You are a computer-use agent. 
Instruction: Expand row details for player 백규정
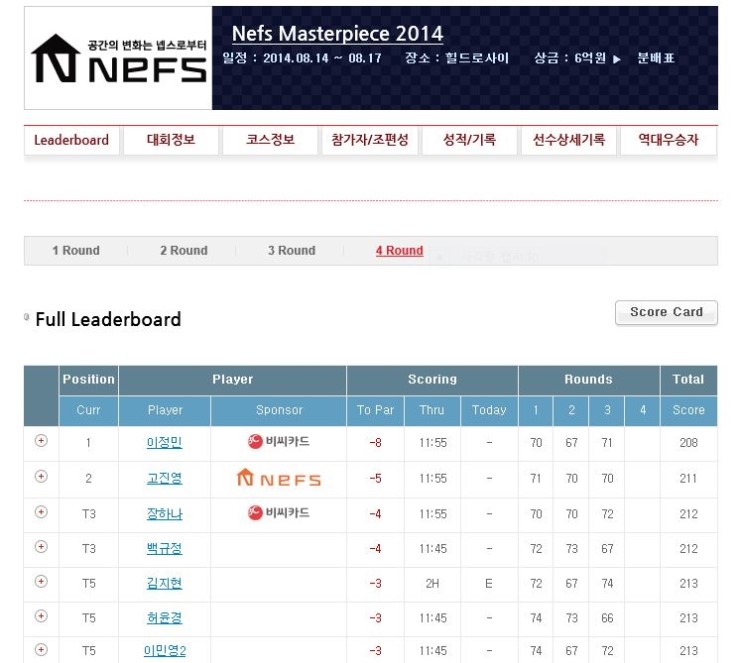tap(41, 547)
